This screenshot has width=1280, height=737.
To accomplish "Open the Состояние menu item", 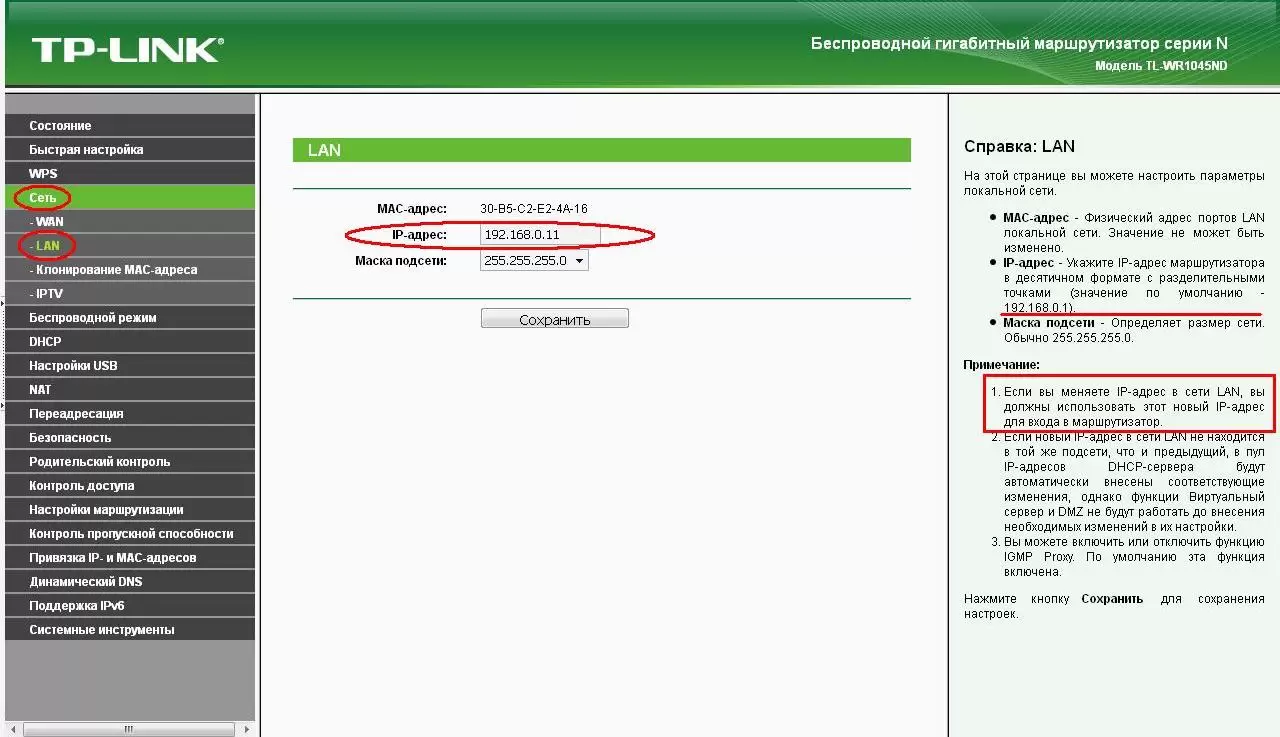I will [x=60, y=126].
